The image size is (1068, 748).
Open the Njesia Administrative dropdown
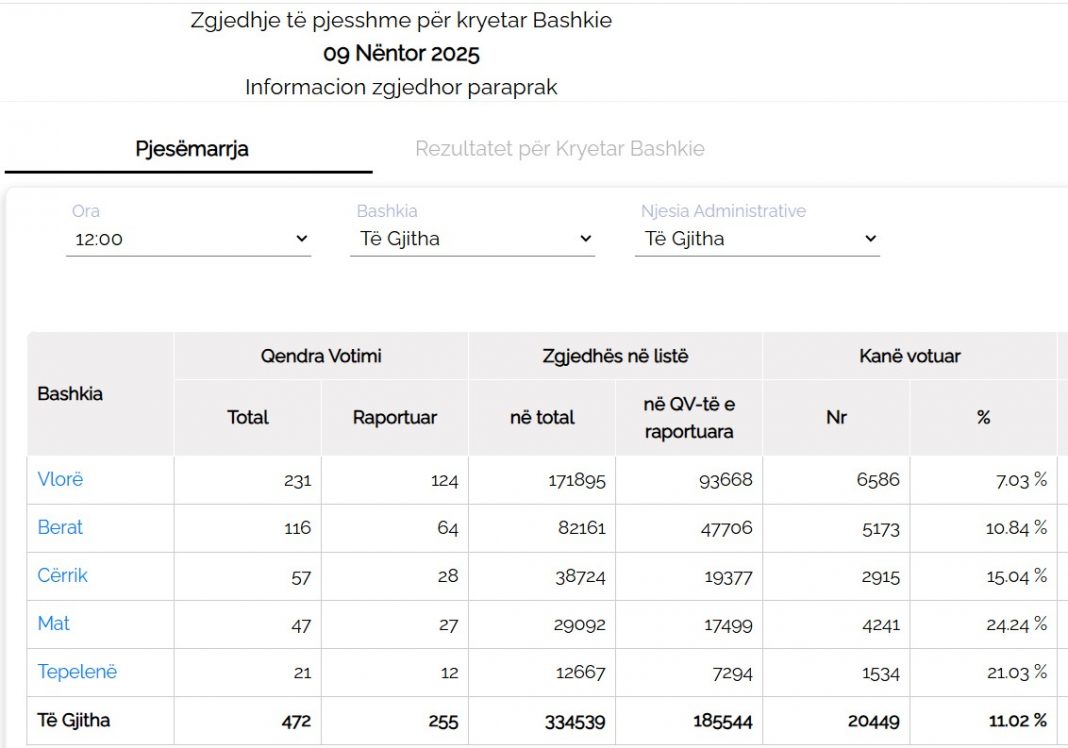[x=757, y=240]
